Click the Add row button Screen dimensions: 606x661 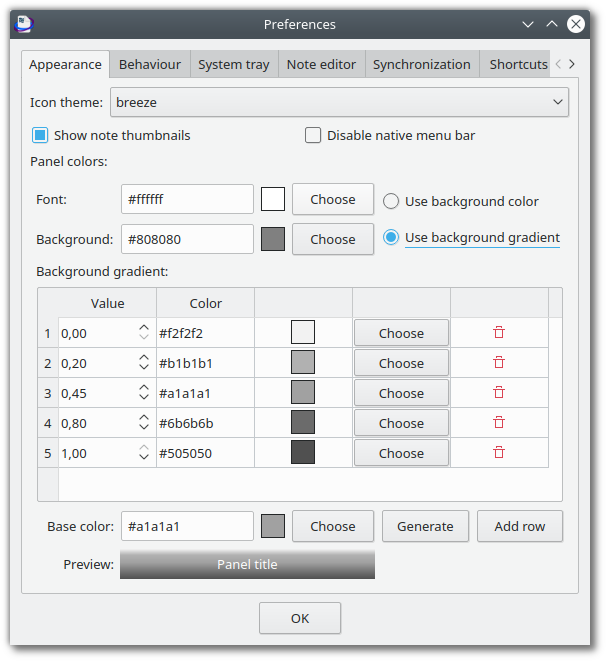(x=520, y=526)
